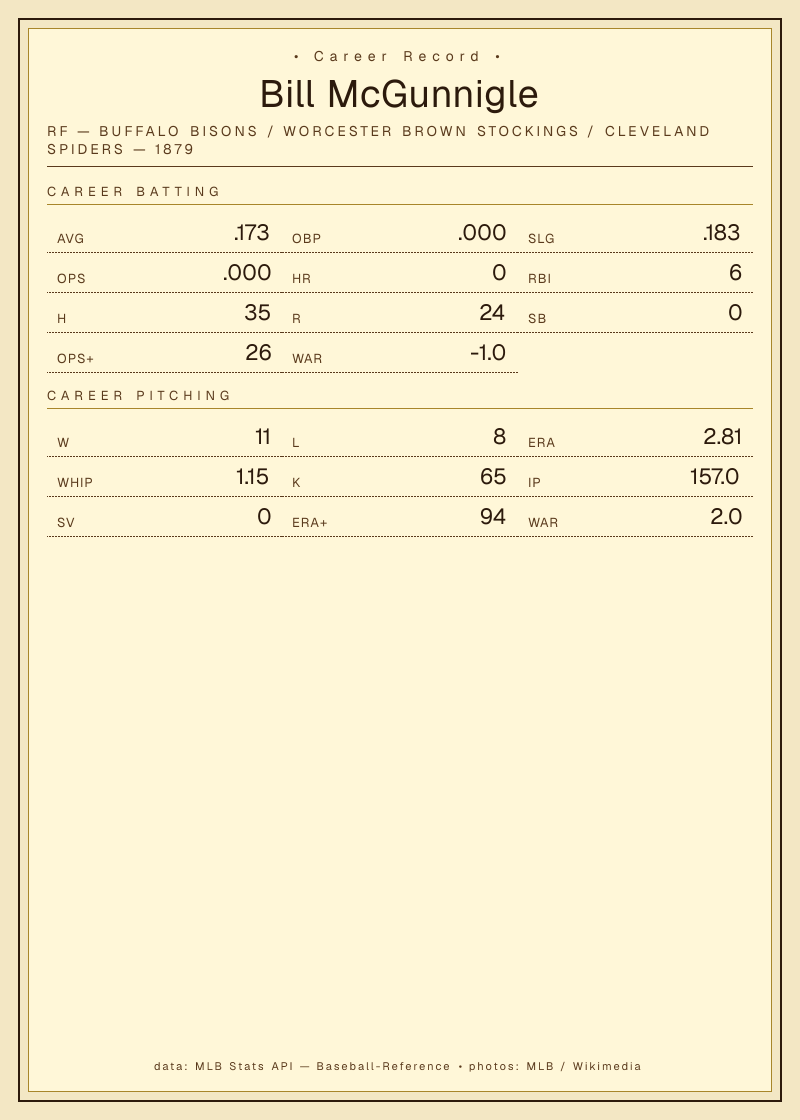The height and width of the screenshot is (1120, 800).
Task: Click the hits stat showing 35
Action: click(x=164, y=313)
